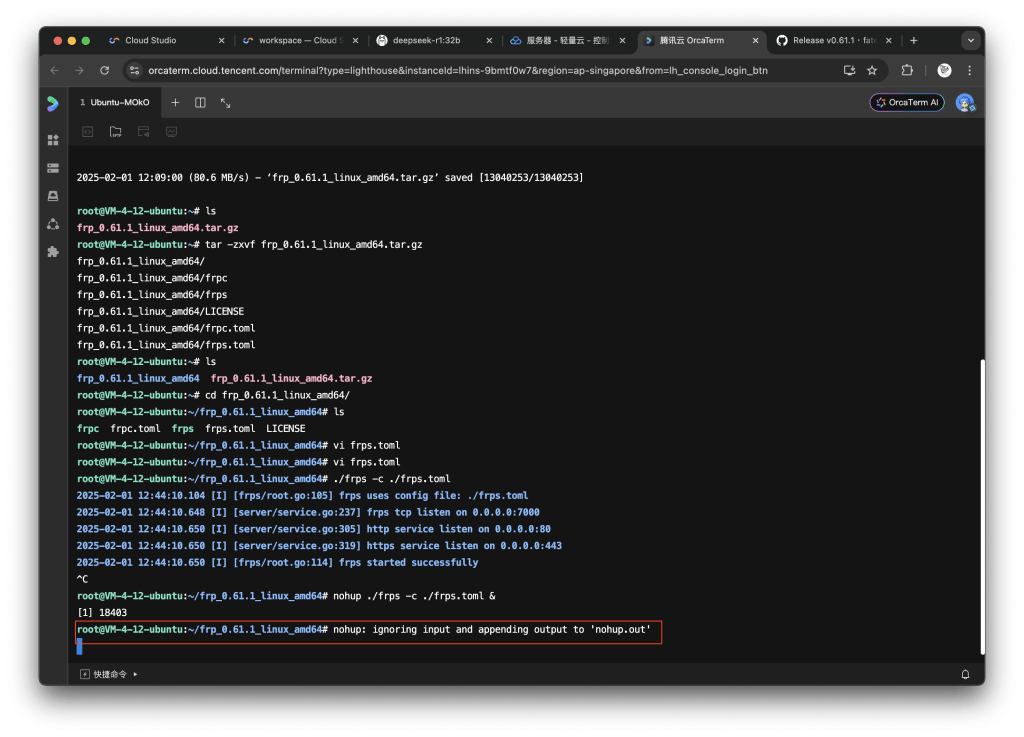Click the '(80.6 MB/s)' download speed text
This screenshot has height=737, width=1024.
coord(219,178)
